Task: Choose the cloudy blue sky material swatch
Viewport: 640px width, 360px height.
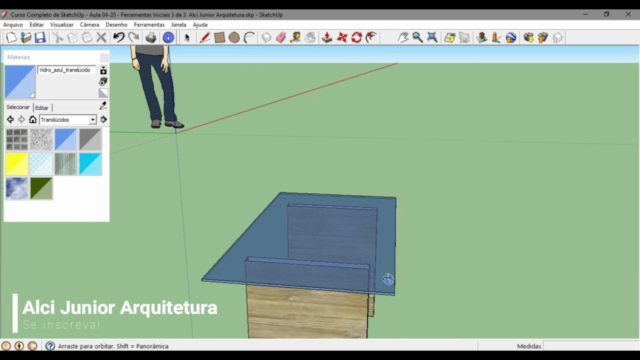Action: 17,189
